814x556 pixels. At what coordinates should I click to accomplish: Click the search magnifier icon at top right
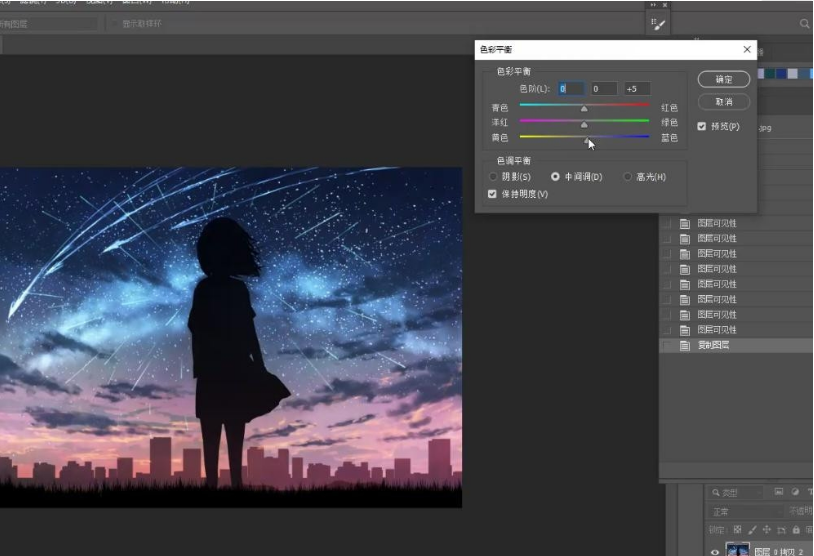[804, 23]
